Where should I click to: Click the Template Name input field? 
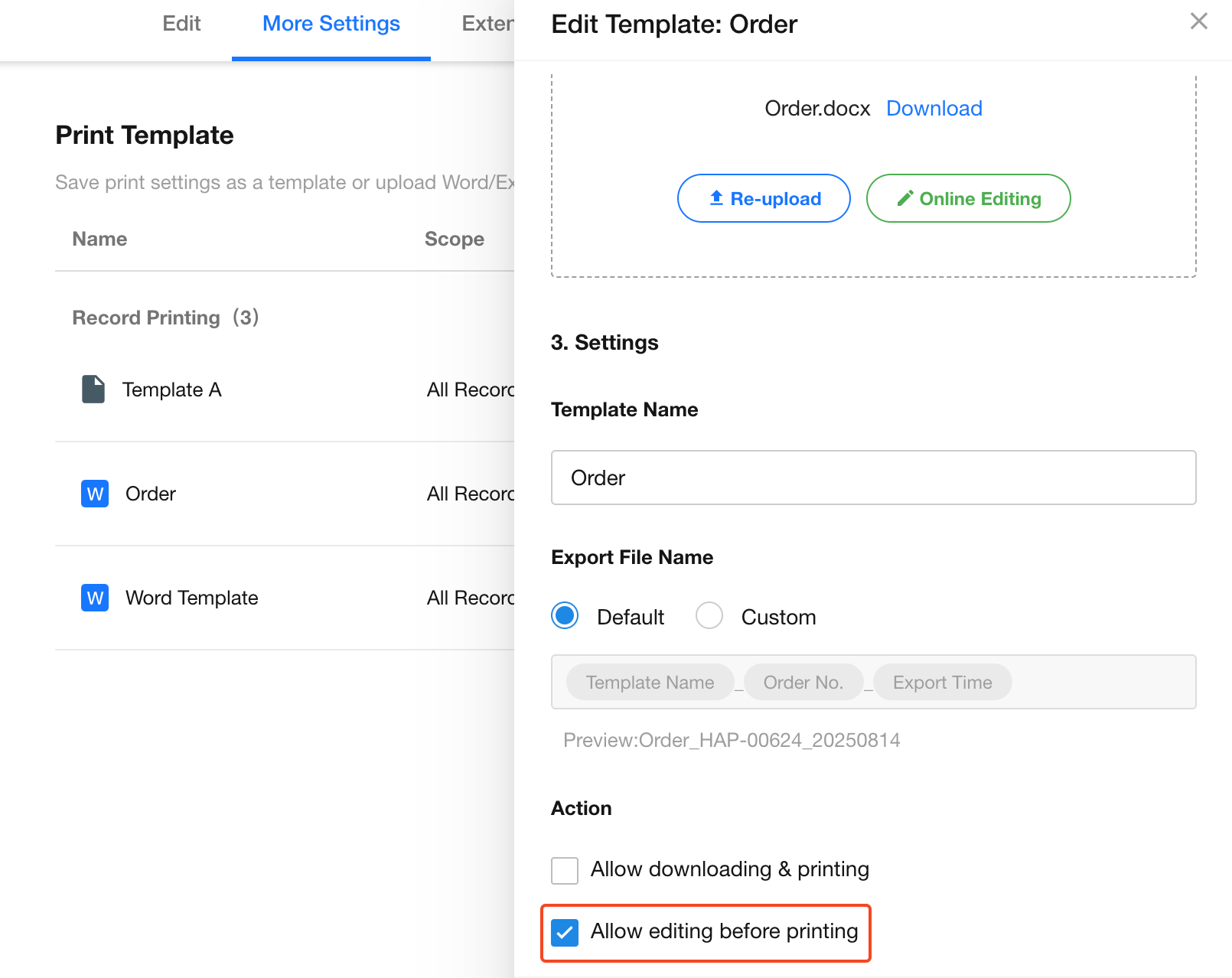coord(873,478)
